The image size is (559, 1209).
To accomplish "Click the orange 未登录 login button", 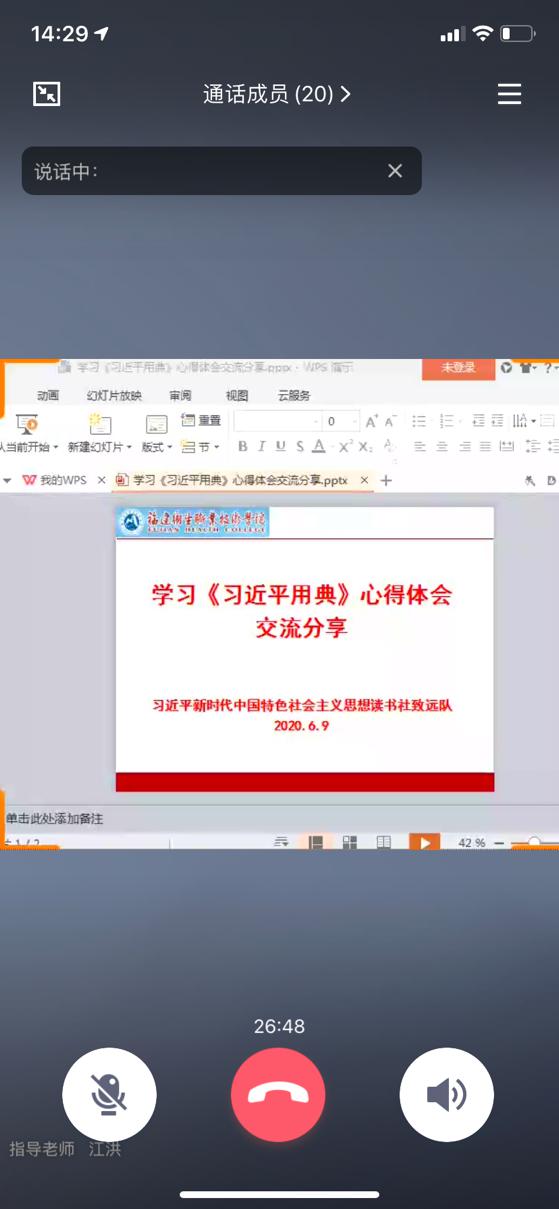I will coord(458,368).
